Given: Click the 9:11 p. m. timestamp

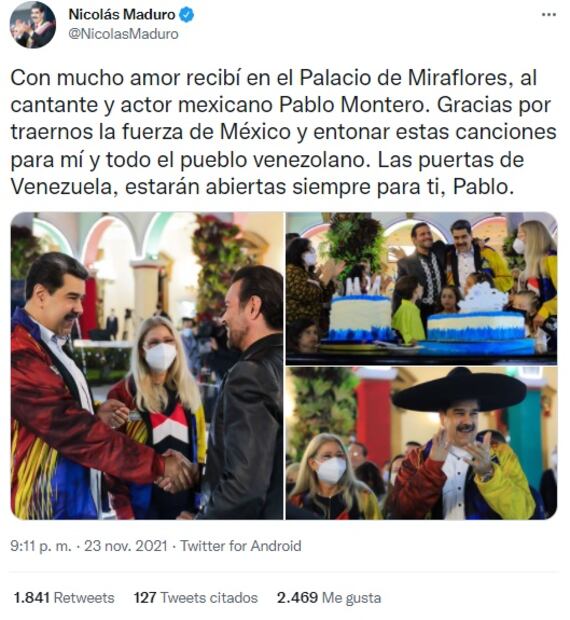Looking at the screenshot, I should point(41,546).
